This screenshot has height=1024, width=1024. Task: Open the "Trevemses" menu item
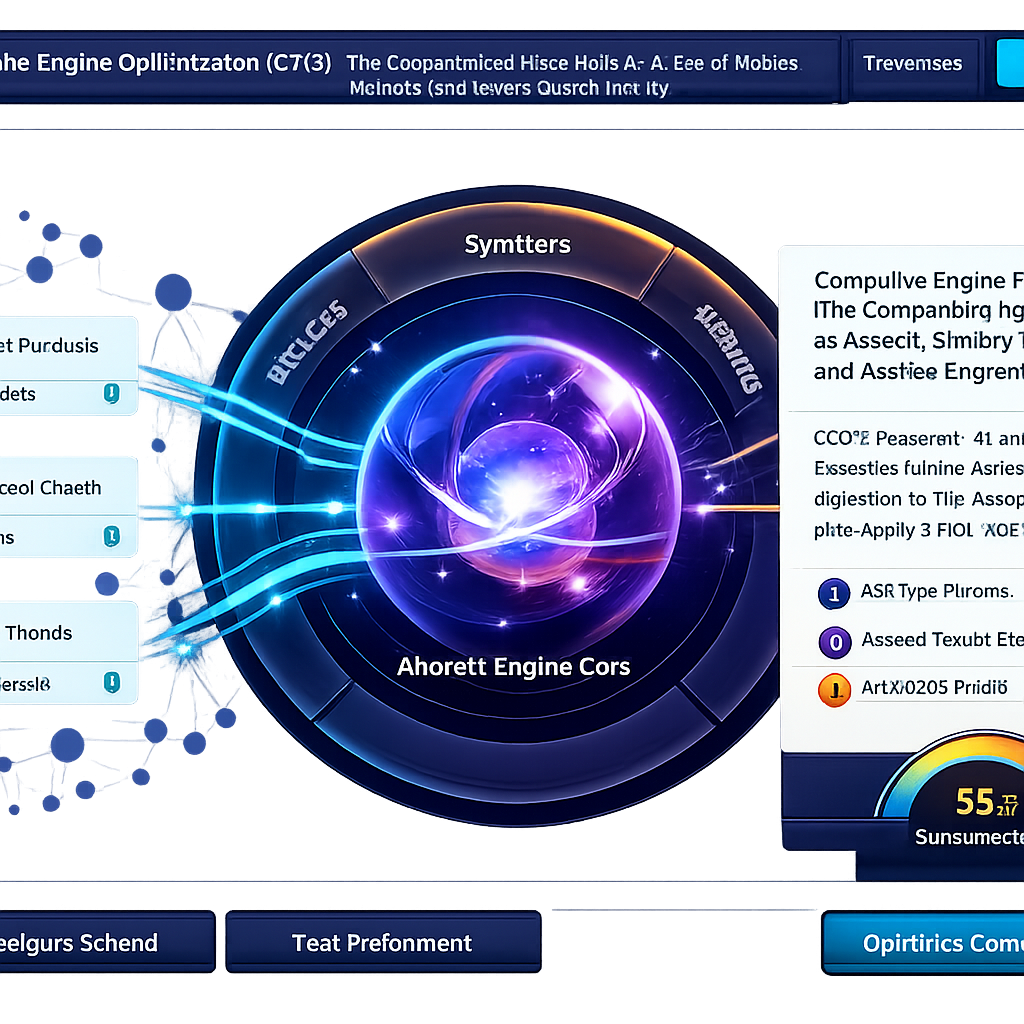[x=913, y=63]
